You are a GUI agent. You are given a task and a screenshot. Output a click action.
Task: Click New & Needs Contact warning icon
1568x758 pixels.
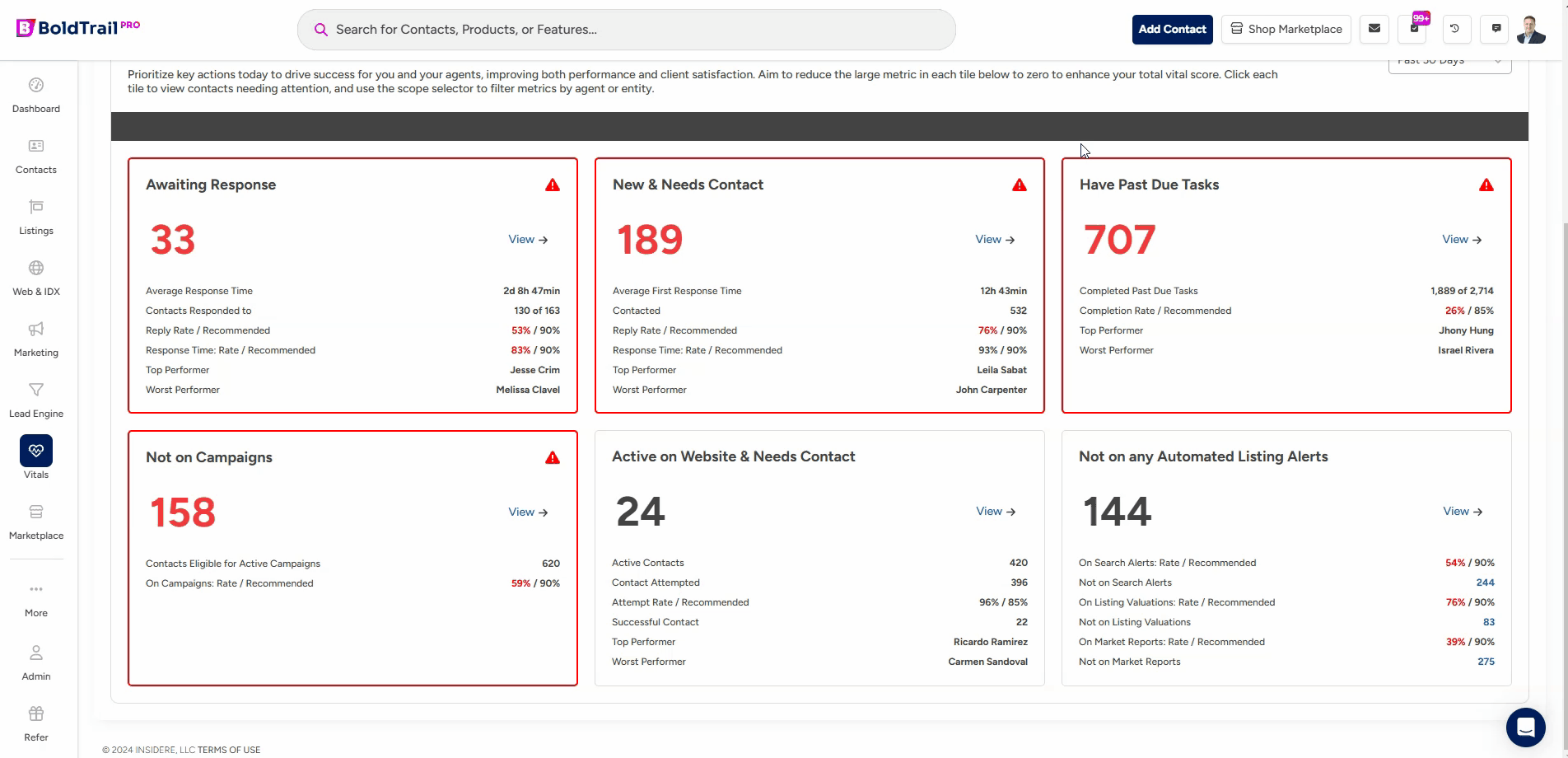[1020, 185]
